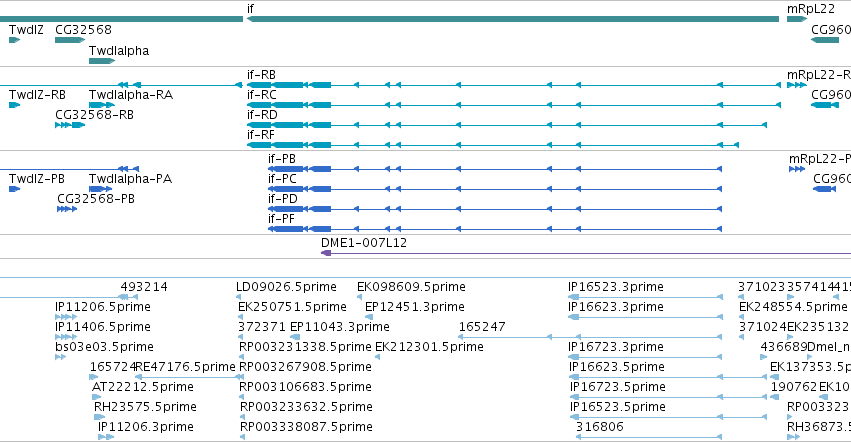The image size is (851, 442).
Task: Click the TwdlZ-PB protein label
Action: point(37,179)
